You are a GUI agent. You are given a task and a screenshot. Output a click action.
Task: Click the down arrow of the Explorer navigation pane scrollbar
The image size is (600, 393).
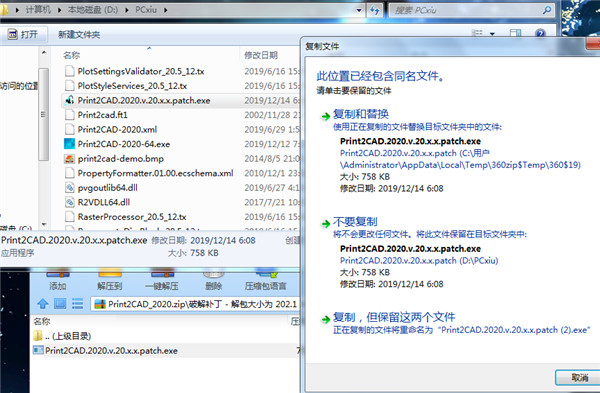44,225
